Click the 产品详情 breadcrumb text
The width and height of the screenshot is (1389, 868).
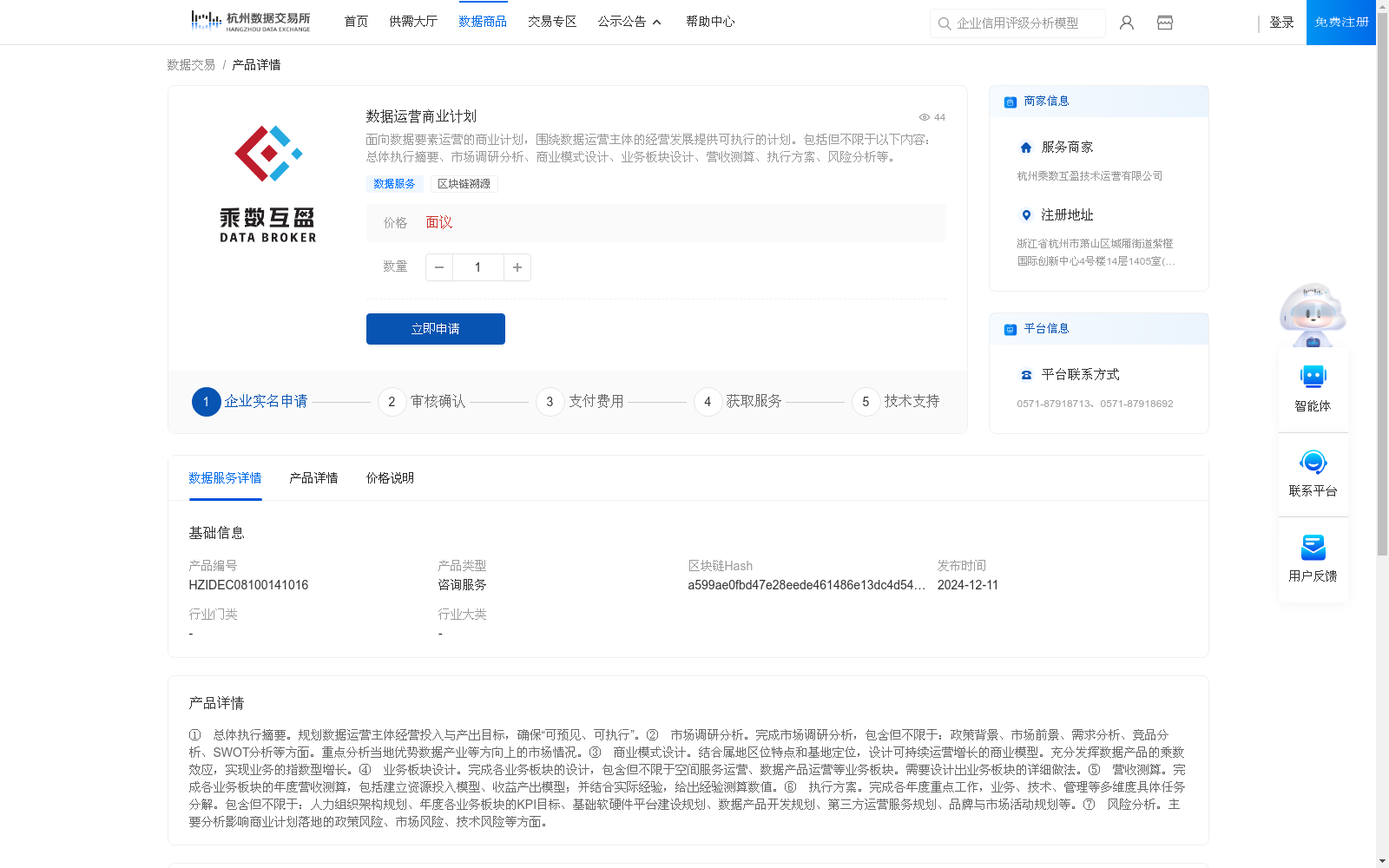tap(256, 65)
